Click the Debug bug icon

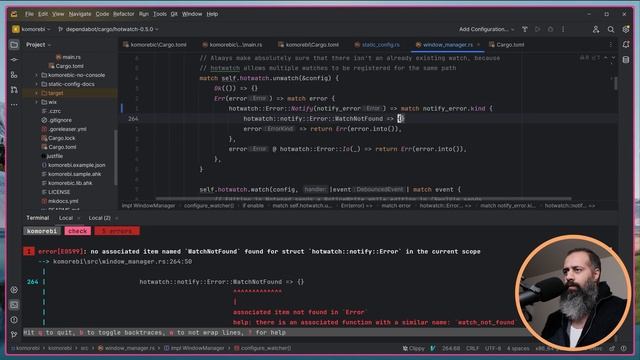pos(550,29)
